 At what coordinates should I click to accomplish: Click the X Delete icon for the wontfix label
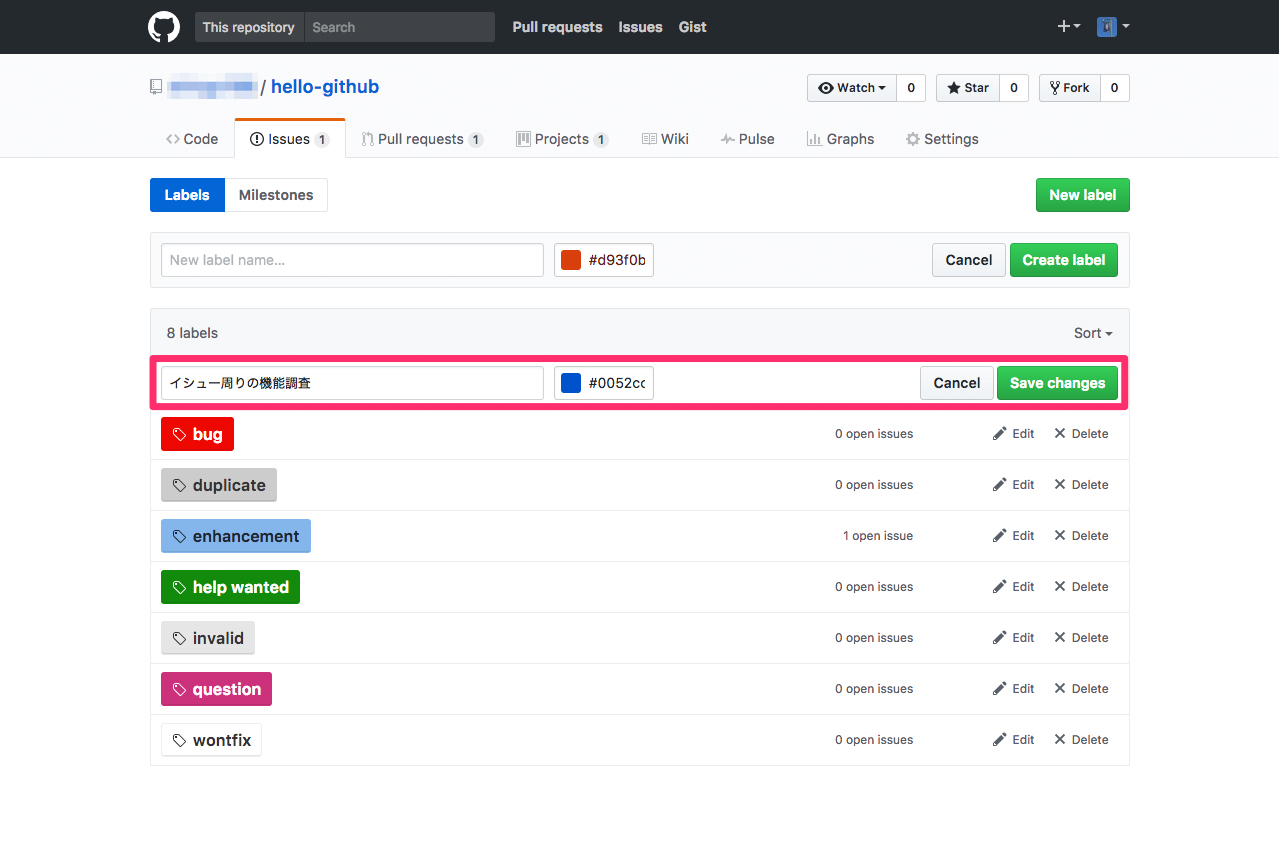[x=1062, y=739]
